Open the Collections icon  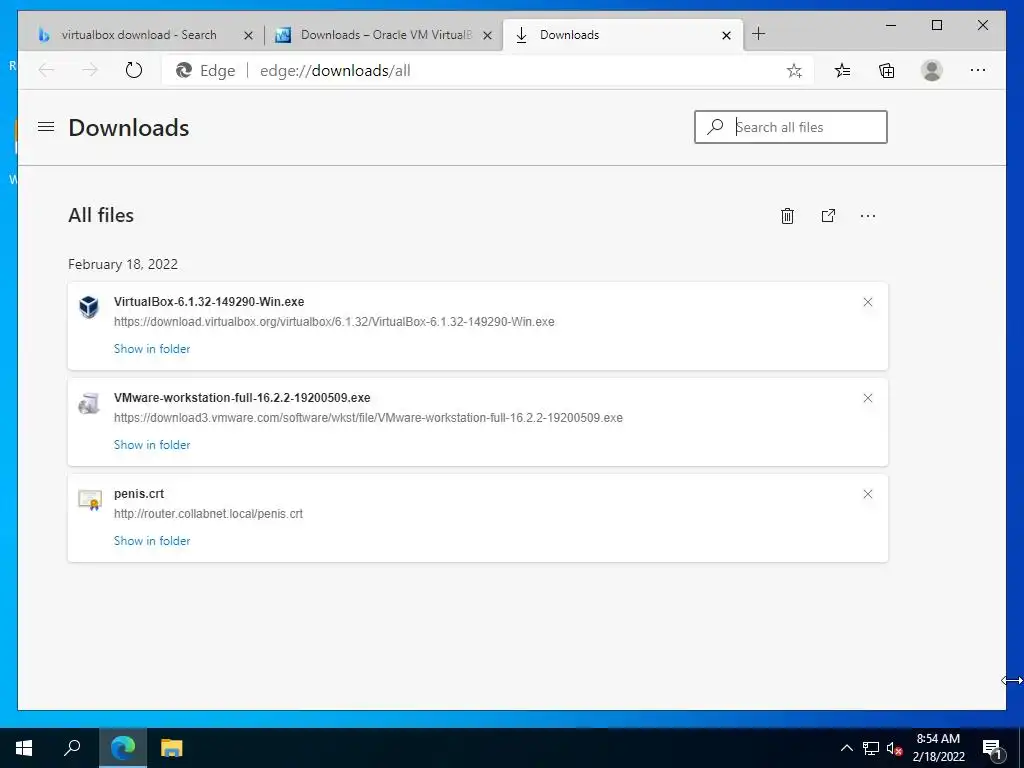coord(887,71)
